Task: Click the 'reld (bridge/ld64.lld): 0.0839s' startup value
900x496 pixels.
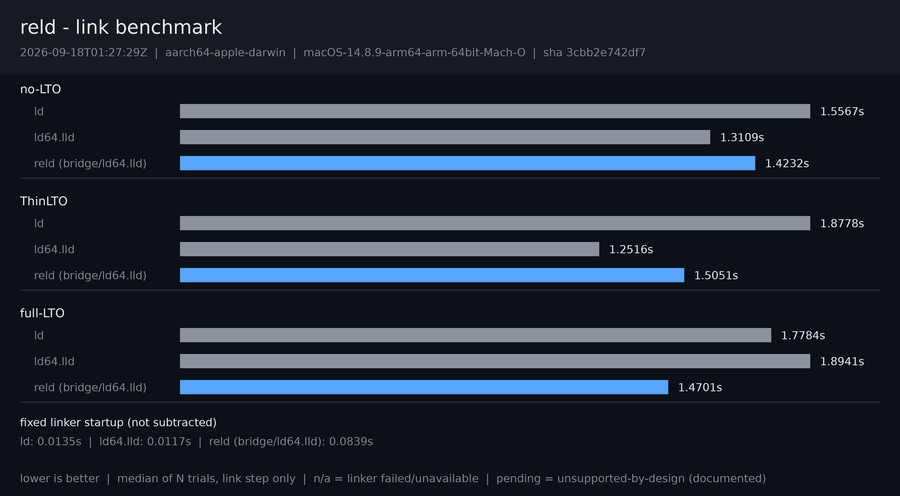Action: click(x=291, y=441)
